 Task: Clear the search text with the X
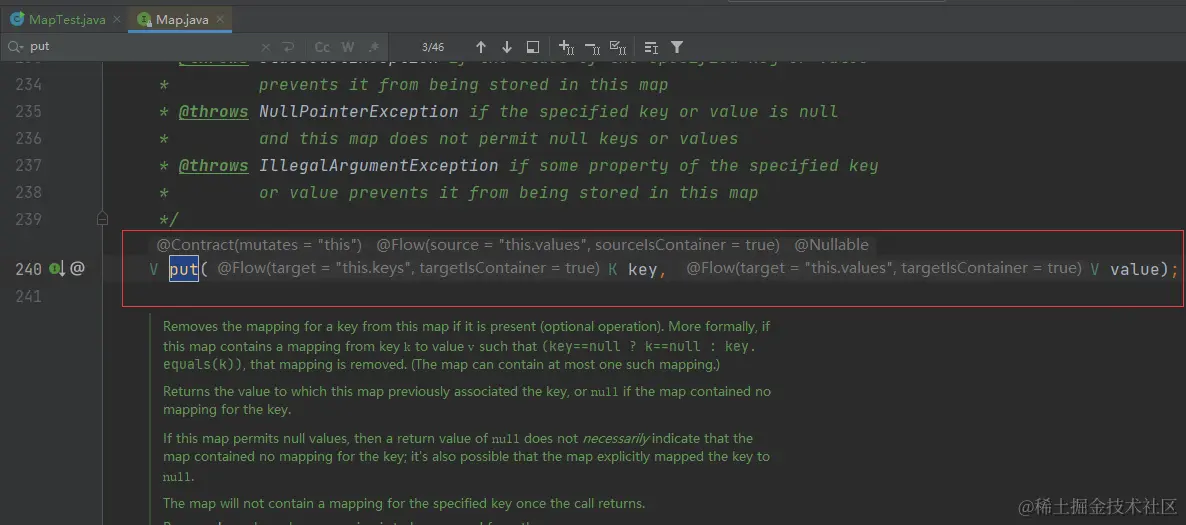[265, 47]
